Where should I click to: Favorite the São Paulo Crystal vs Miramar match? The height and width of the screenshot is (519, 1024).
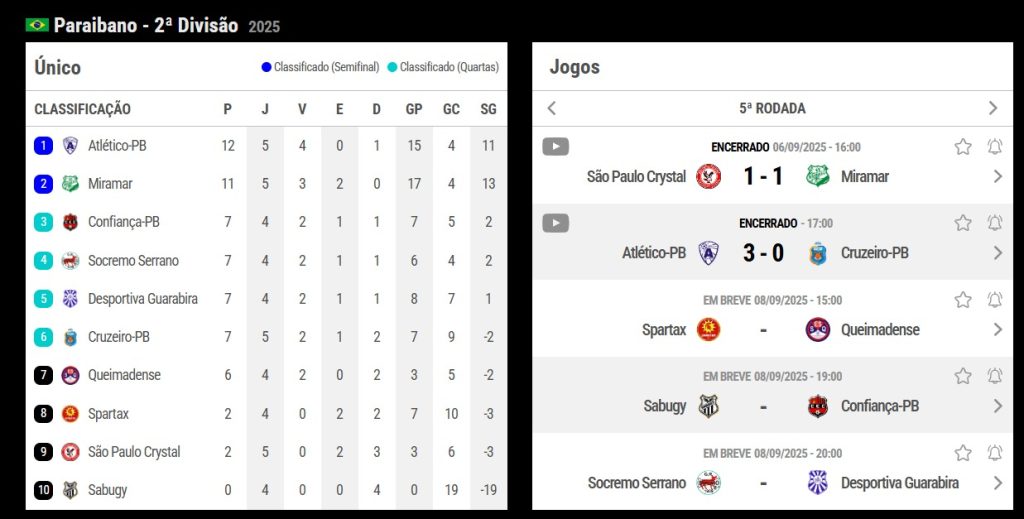pos(963,147)
